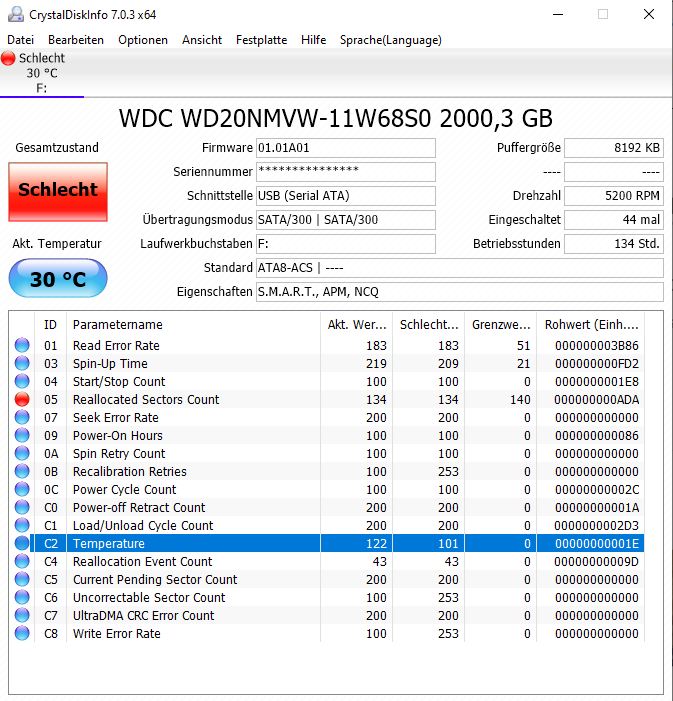
Task: Click the blue status orb for Power-off Retract Count
Action: [22, 507]
